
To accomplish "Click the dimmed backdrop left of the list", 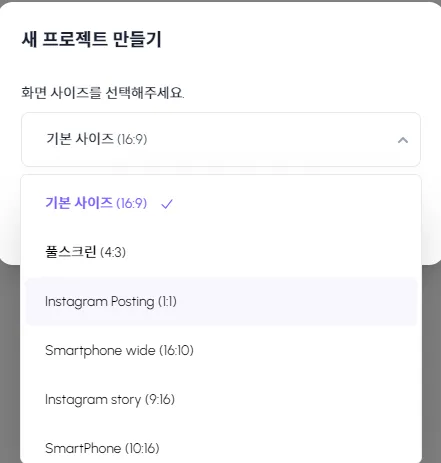I will 10,363.
